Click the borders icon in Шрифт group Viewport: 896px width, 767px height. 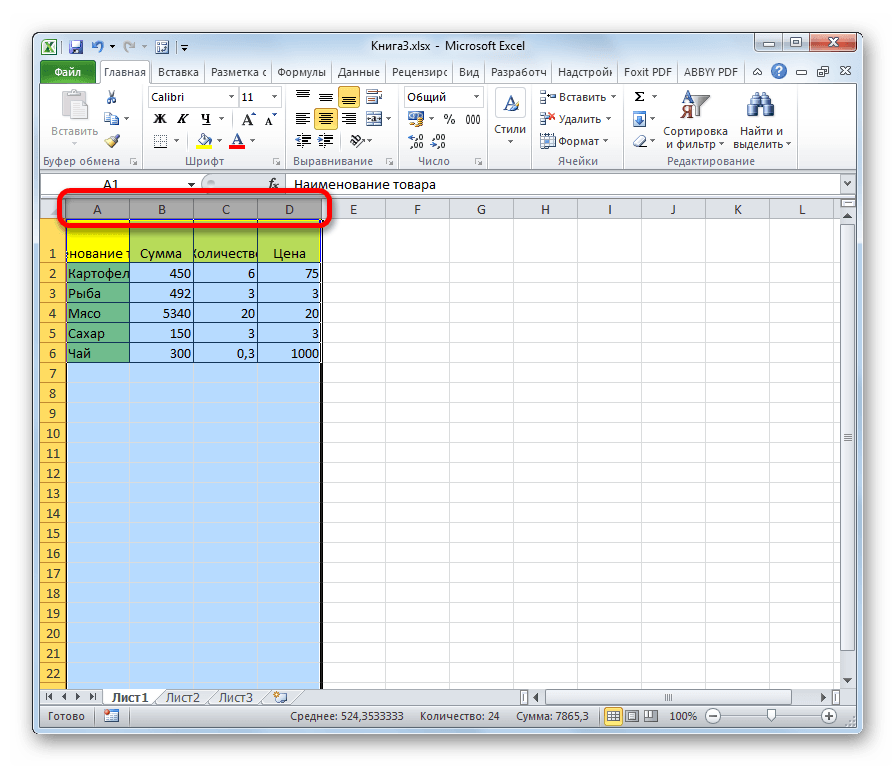coord(161,141)
